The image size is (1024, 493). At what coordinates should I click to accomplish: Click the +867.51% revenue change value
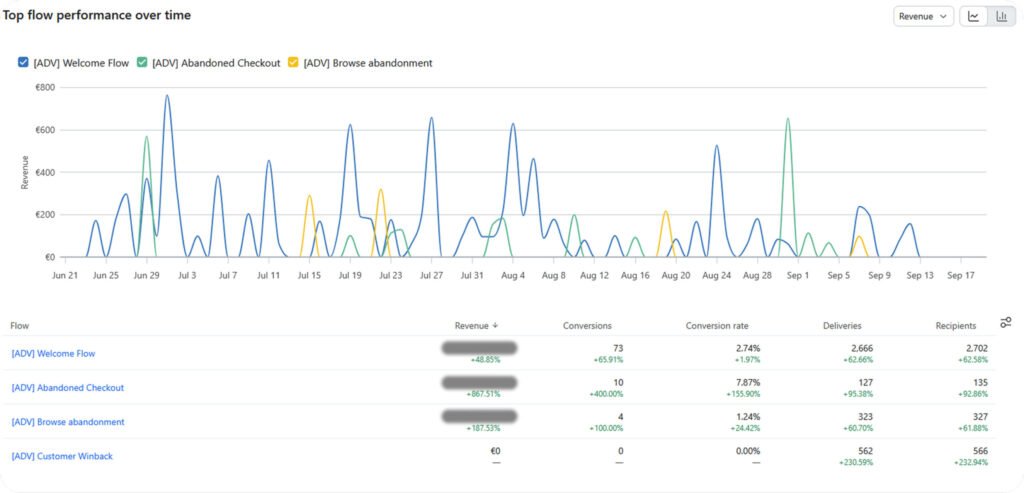click(483, 394)
